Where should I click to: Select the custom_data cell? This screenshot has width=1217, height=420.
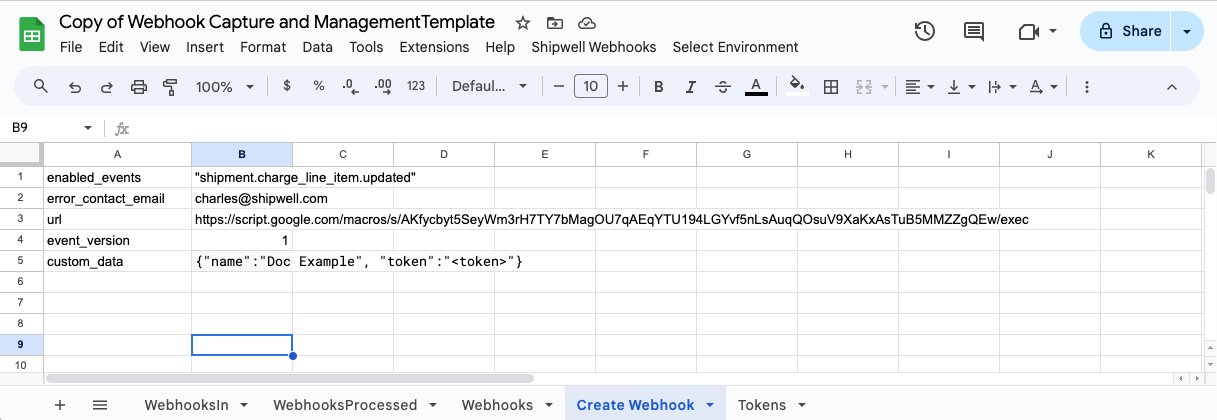(x=117, y=261)
